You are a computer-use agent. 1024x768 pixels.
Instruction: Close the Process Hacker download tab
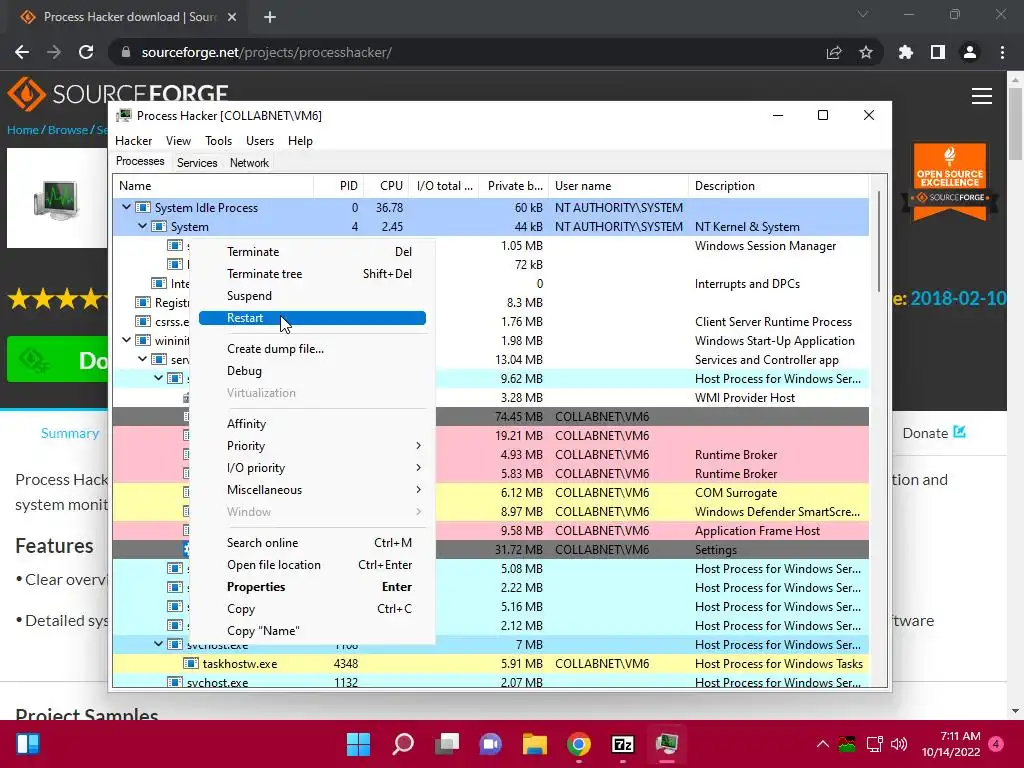[232, 17]
